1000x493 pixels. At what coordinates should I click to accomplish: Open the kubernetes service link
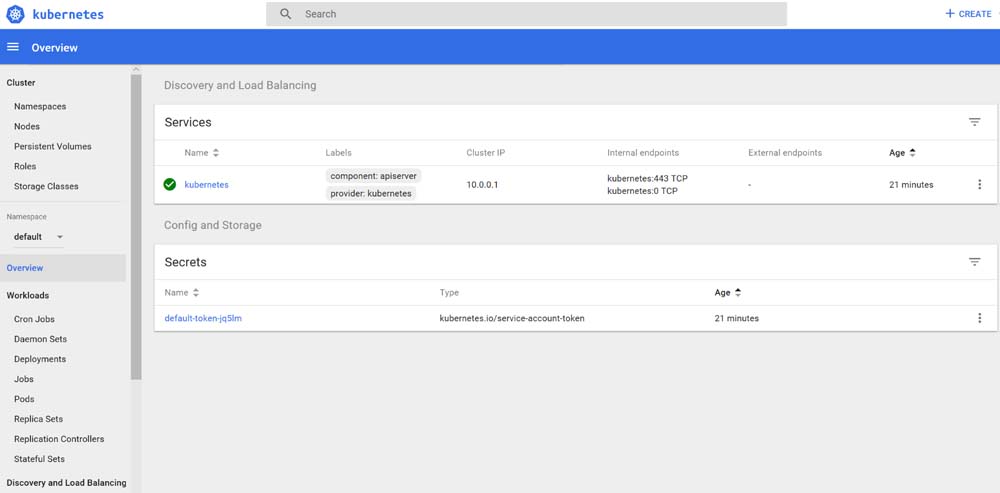[x=206, y=184]
